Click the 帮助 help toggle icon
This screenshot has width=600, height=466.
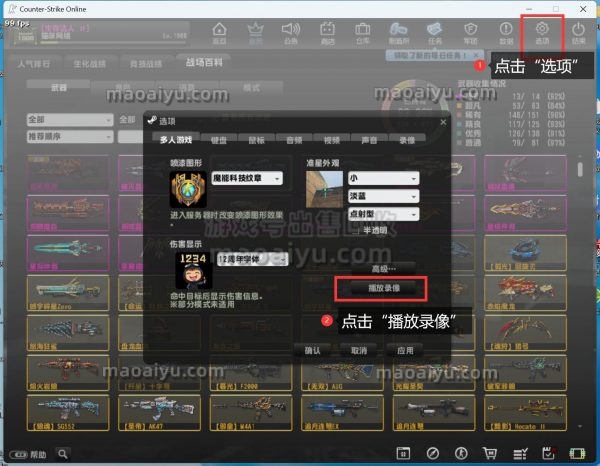coord(18,455)
